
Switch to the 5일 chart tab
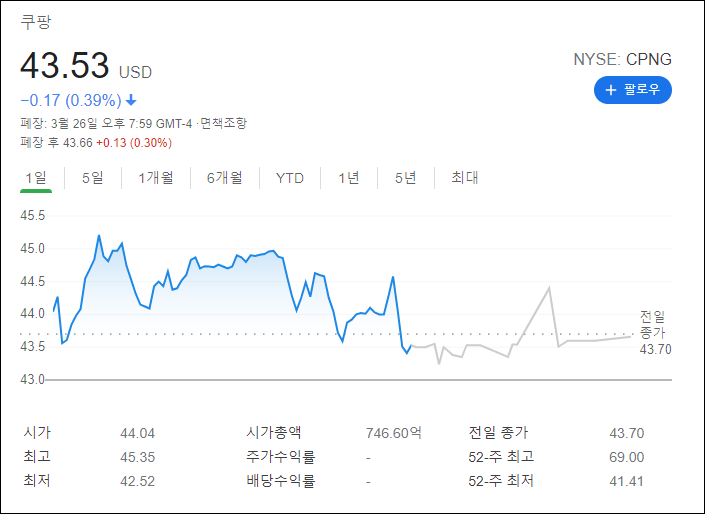[93, 178]
